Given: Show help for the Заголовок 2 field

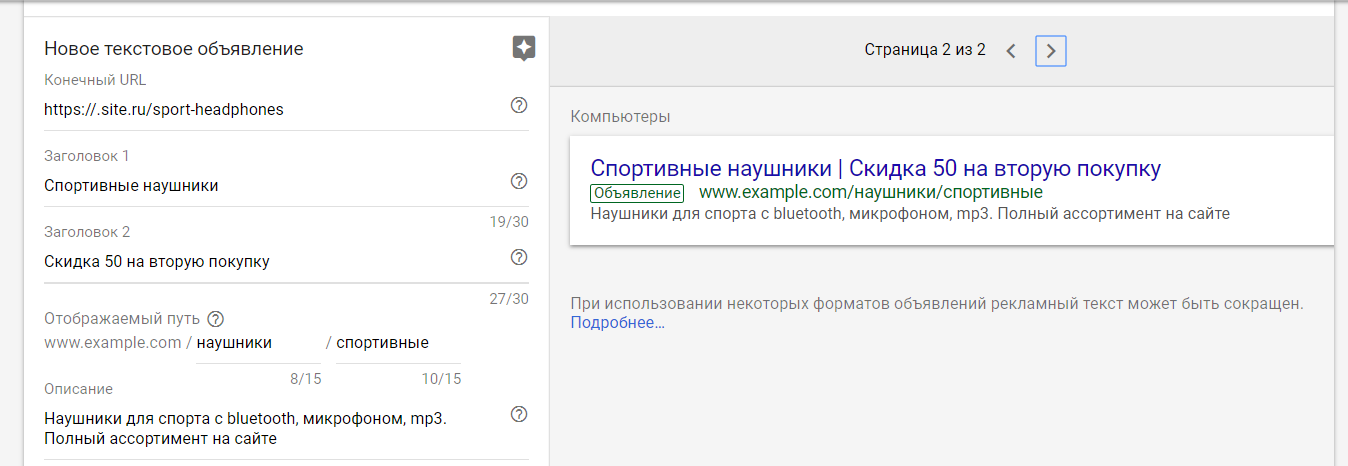Looking at the screenshot, I should 519,257.
